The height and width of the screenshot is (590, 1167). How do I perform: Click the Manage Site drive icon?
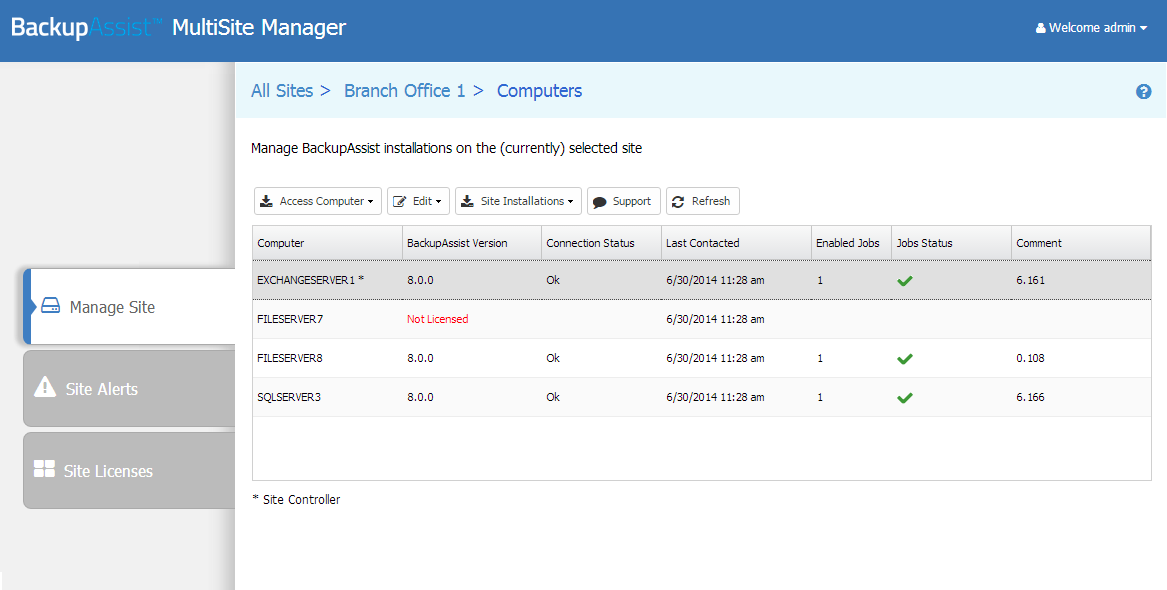tap(50, 306)
